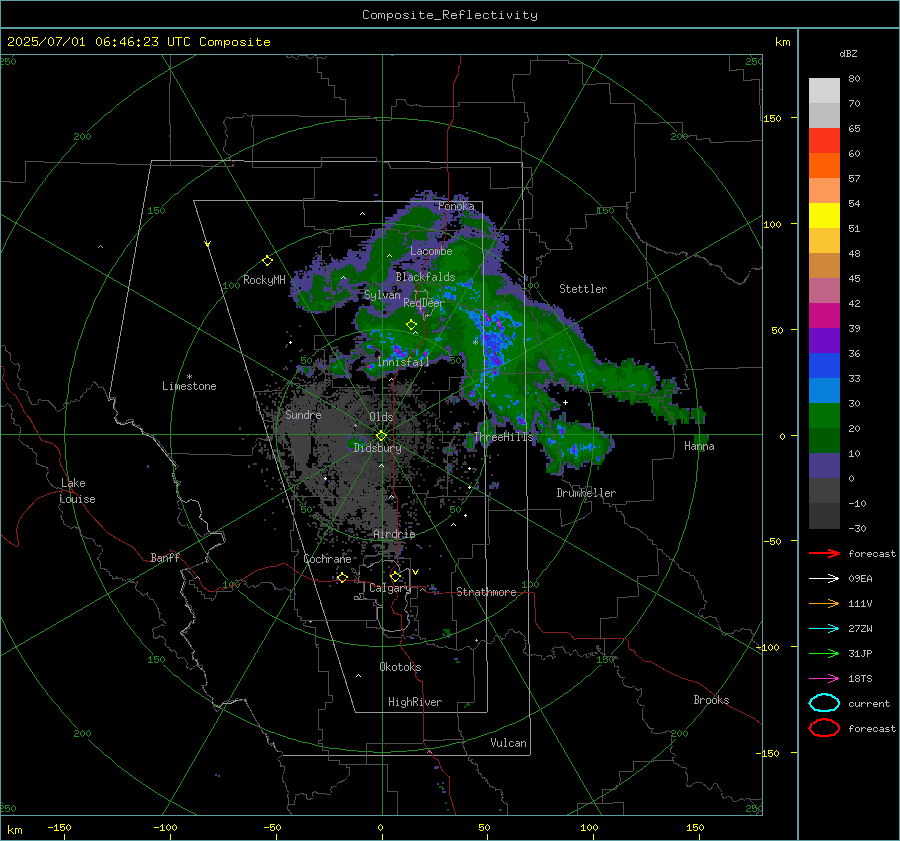Click the Olds city label
This screenshot has width=900, height=841.
[381, 417]
